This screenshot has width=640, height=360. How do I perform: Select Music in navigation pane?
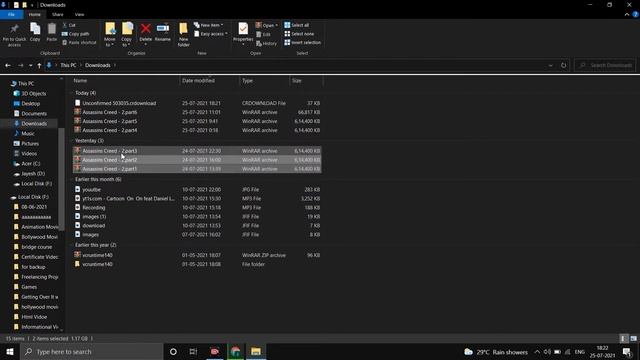click(28, 133)
